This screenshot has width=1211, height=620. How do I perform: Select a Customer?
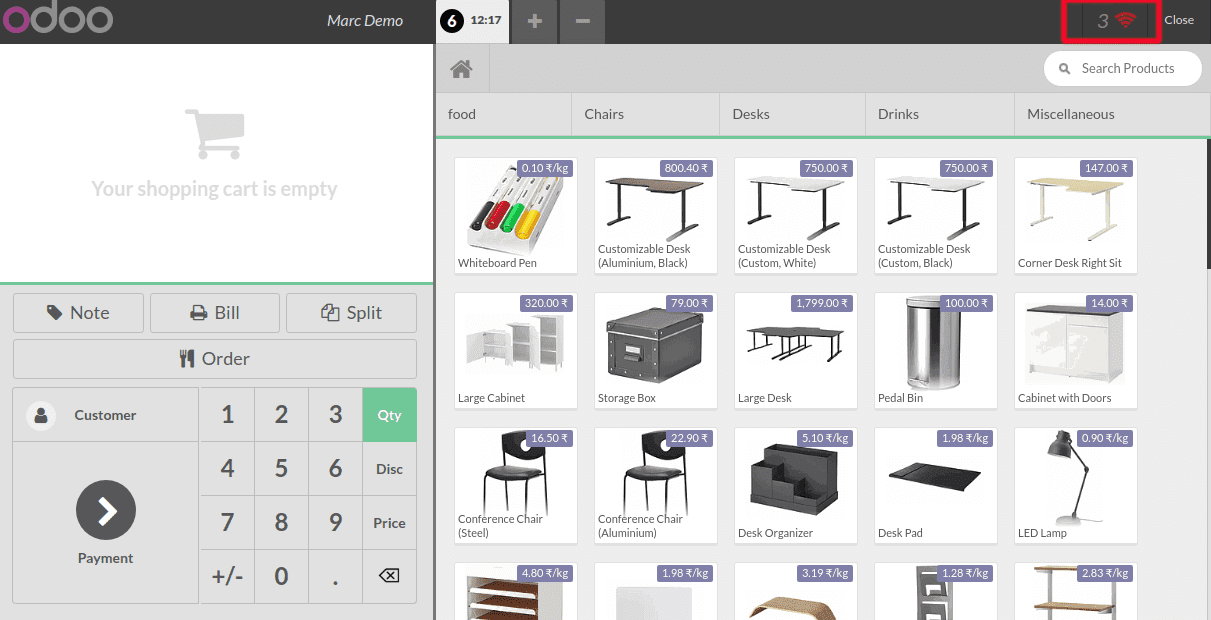[x=105, y=415]
